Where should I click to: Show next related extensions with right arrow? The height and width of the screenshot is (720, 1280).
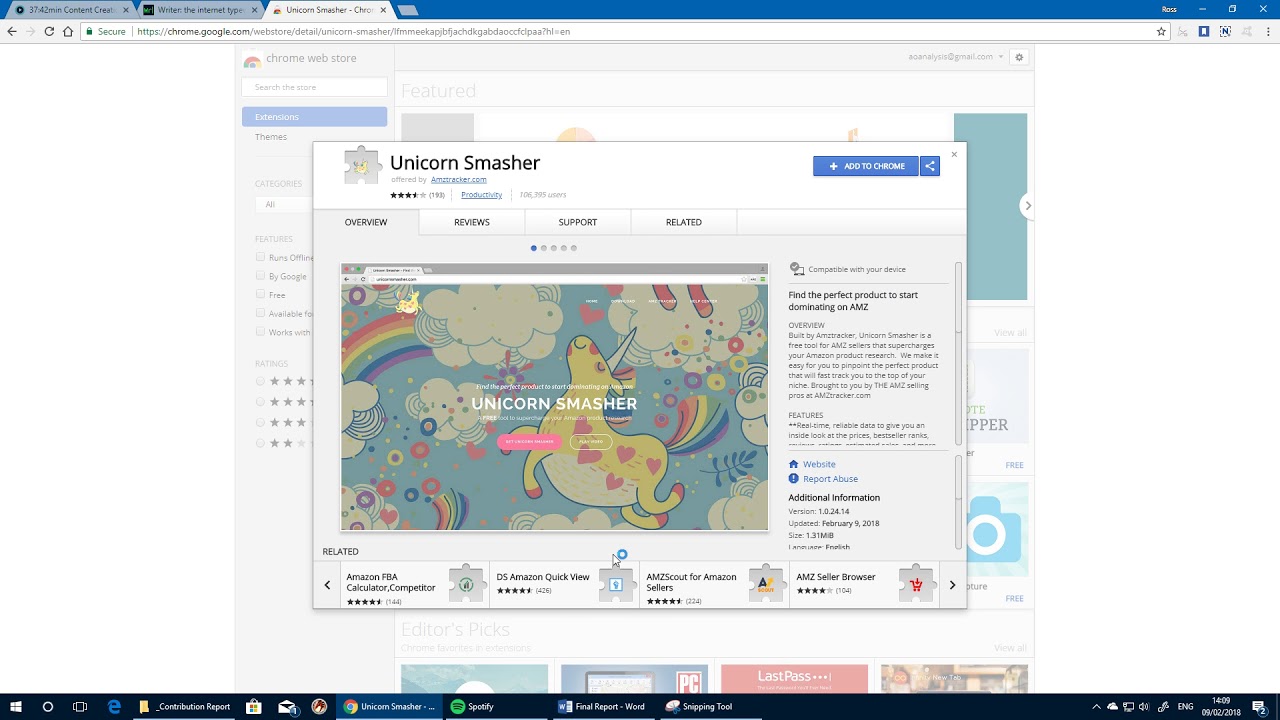click(x=952, y=585)
